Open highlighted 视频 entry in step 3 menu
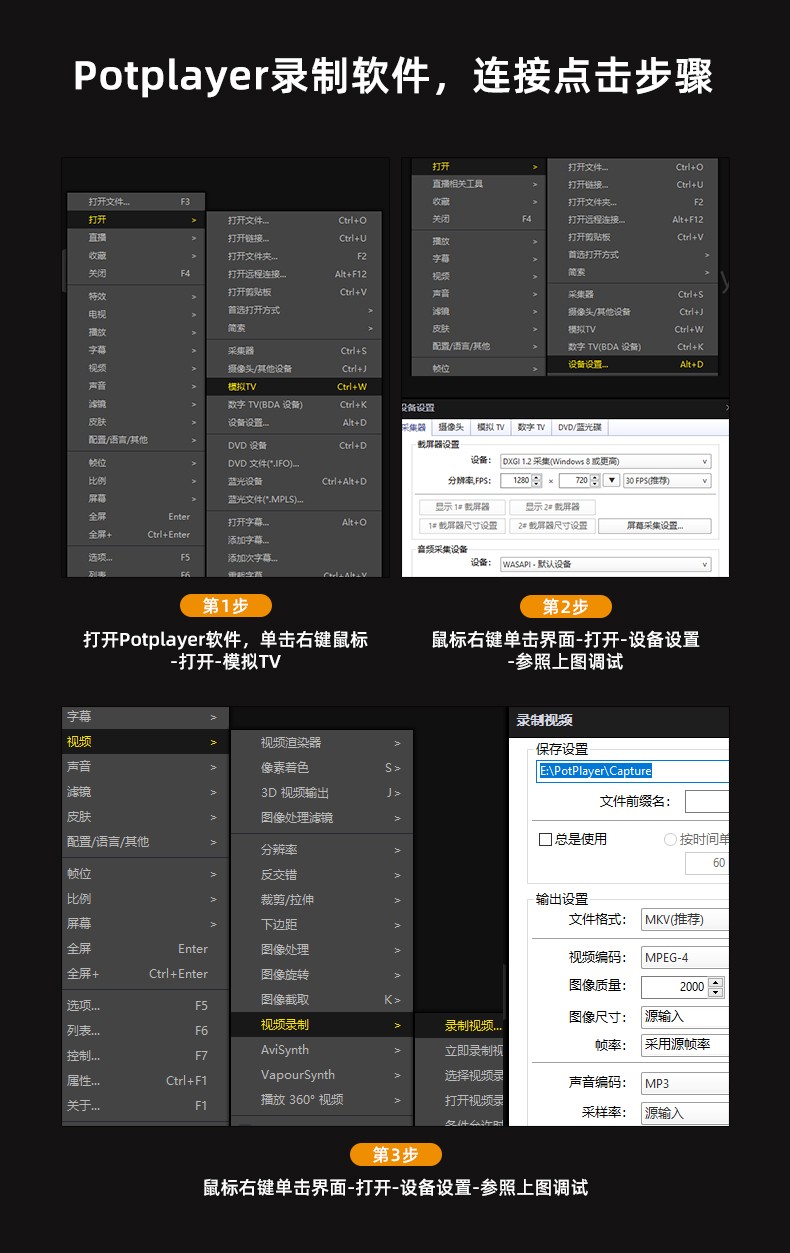Viewport: 790px width, 1253px height. click(x=145, y=742)
